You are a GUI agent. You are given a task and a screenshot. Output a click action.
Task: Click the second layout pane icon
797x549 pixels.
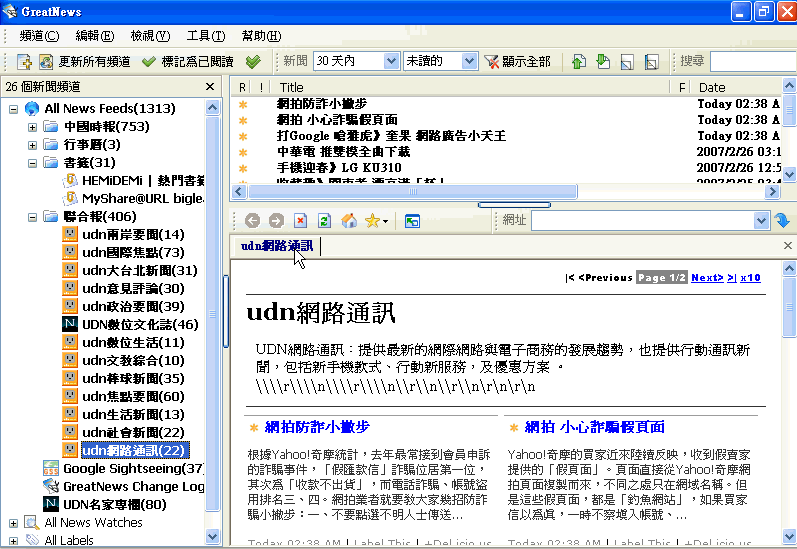click(x=652, y=62)
